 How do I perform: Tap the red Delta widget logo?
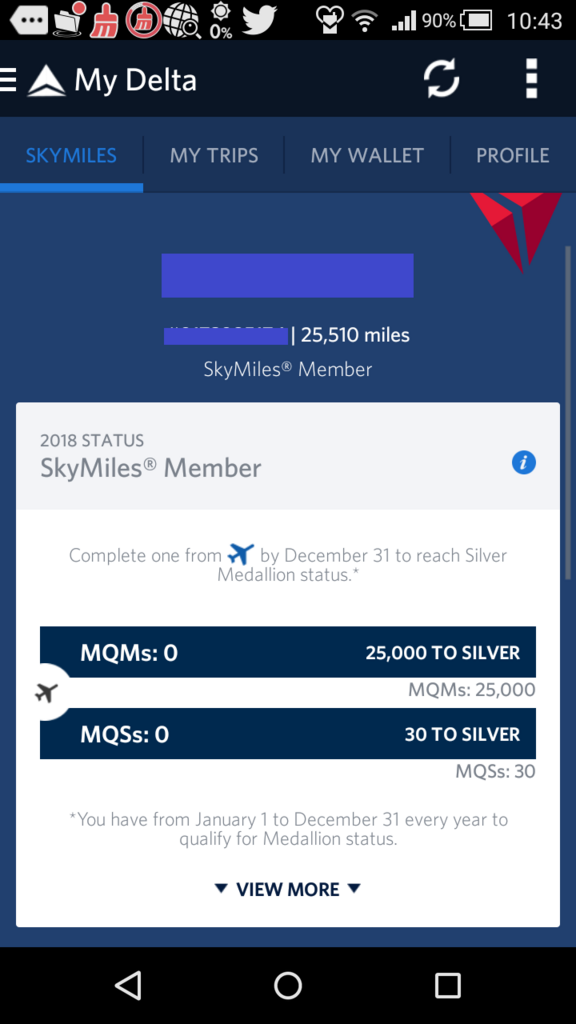point(516,230)
